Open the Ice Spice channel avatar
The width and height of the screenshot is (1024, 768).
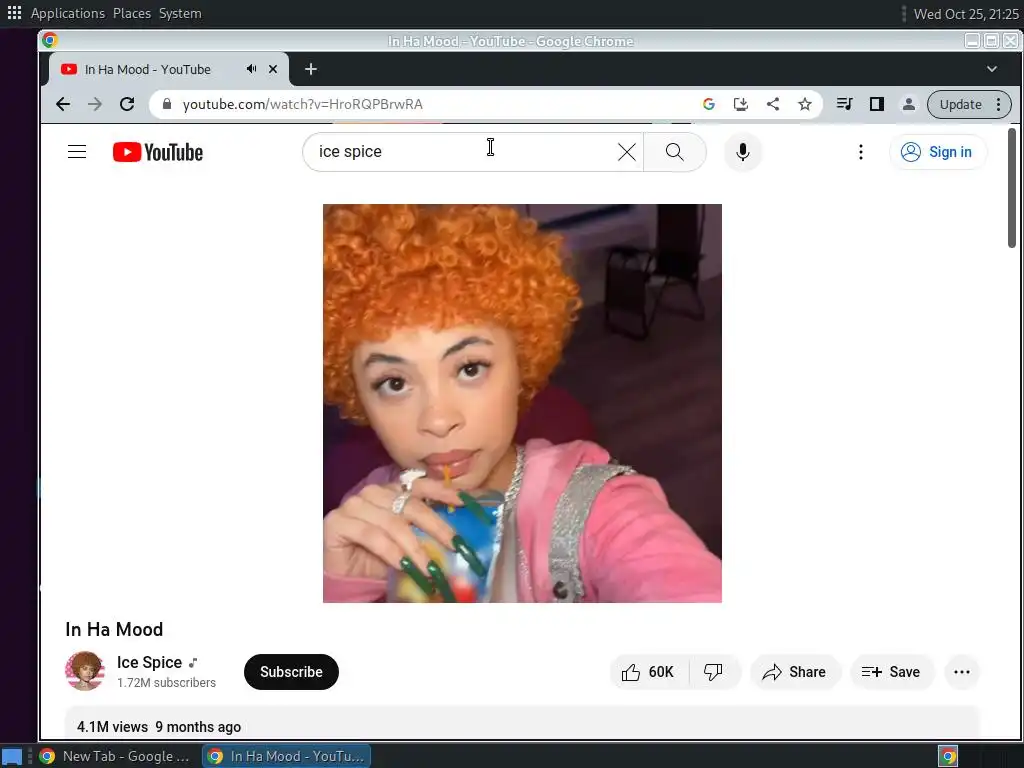[x=85, y=671]
